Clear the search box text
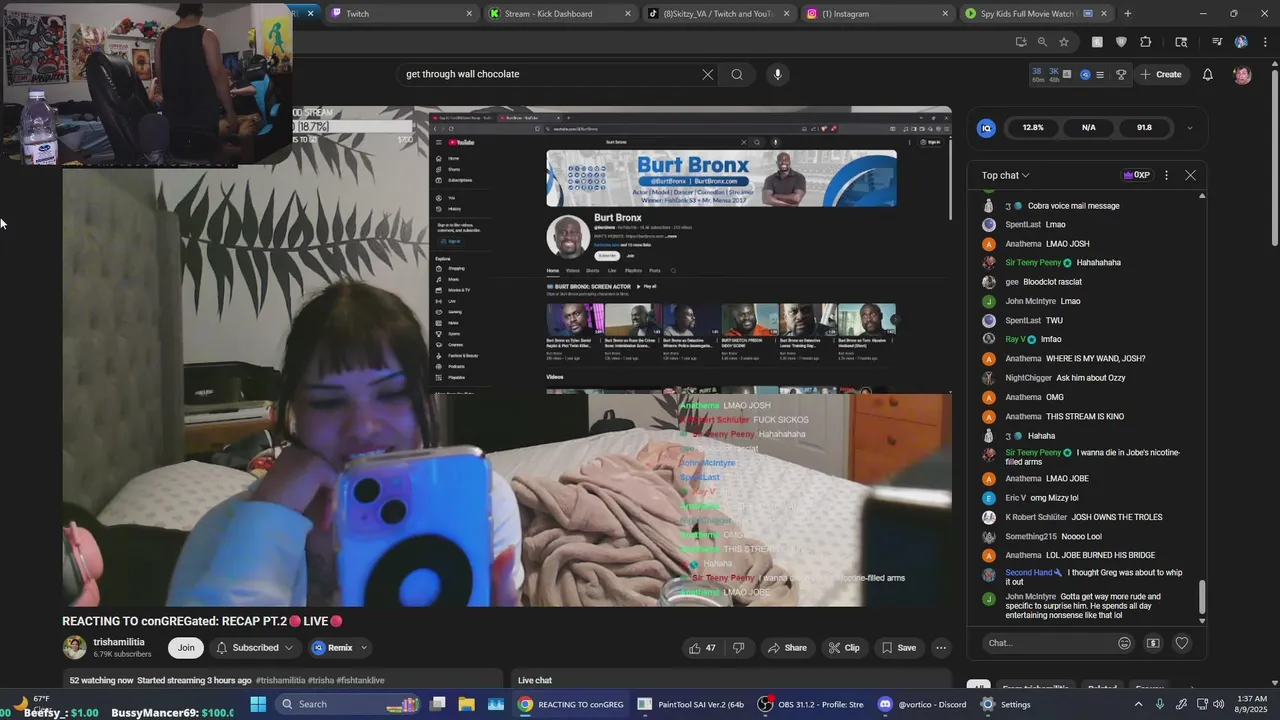This screenshot has width=1280, height=720. click(x=707, y=74)
